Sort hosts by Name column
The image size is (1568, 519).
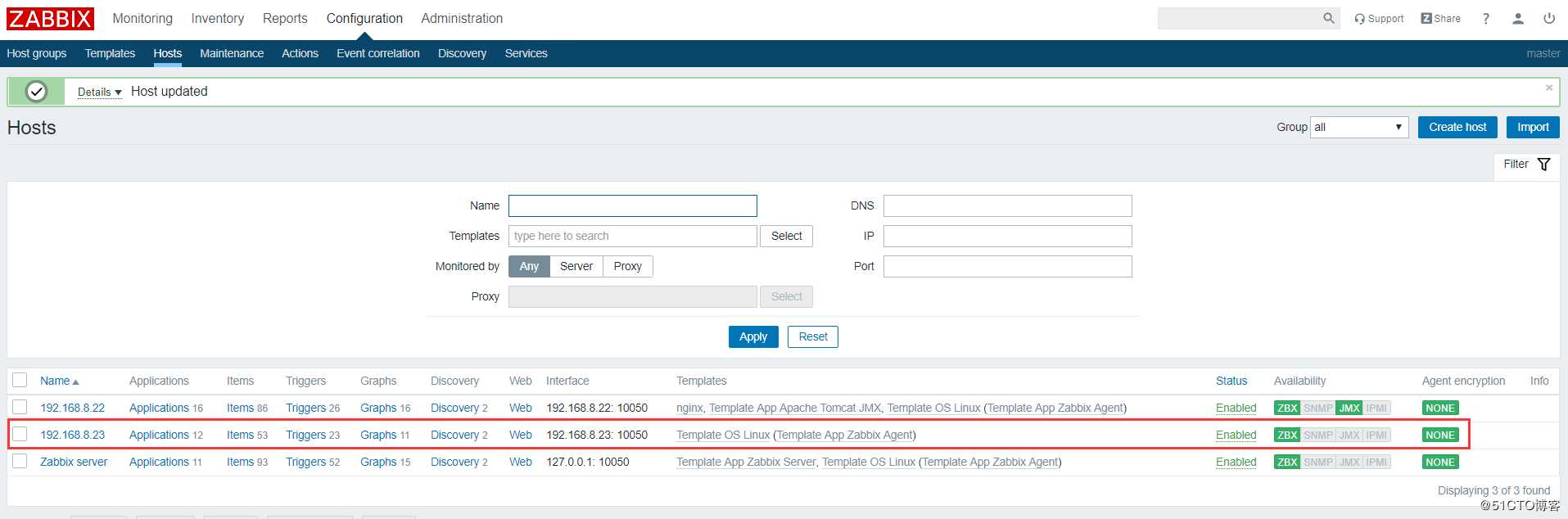[x=59, y=381]
